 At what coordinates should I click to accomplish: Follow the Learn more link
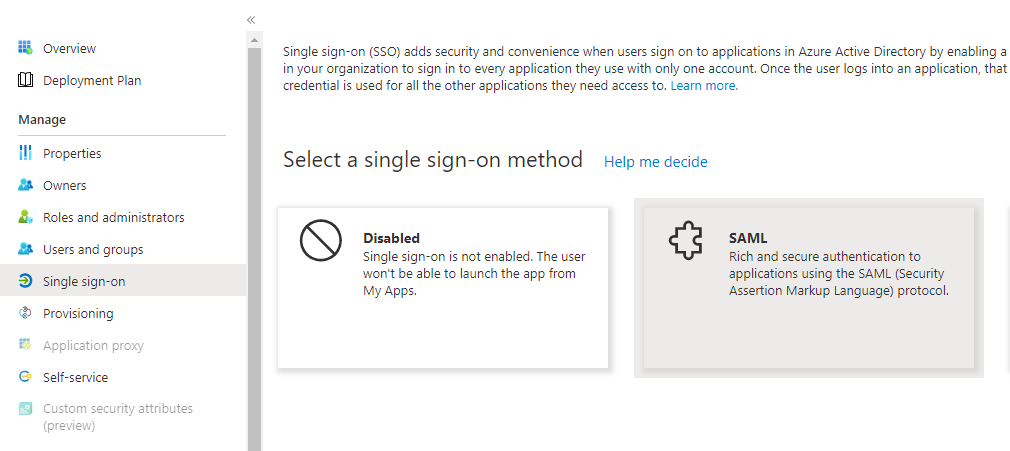click(704, 86)
